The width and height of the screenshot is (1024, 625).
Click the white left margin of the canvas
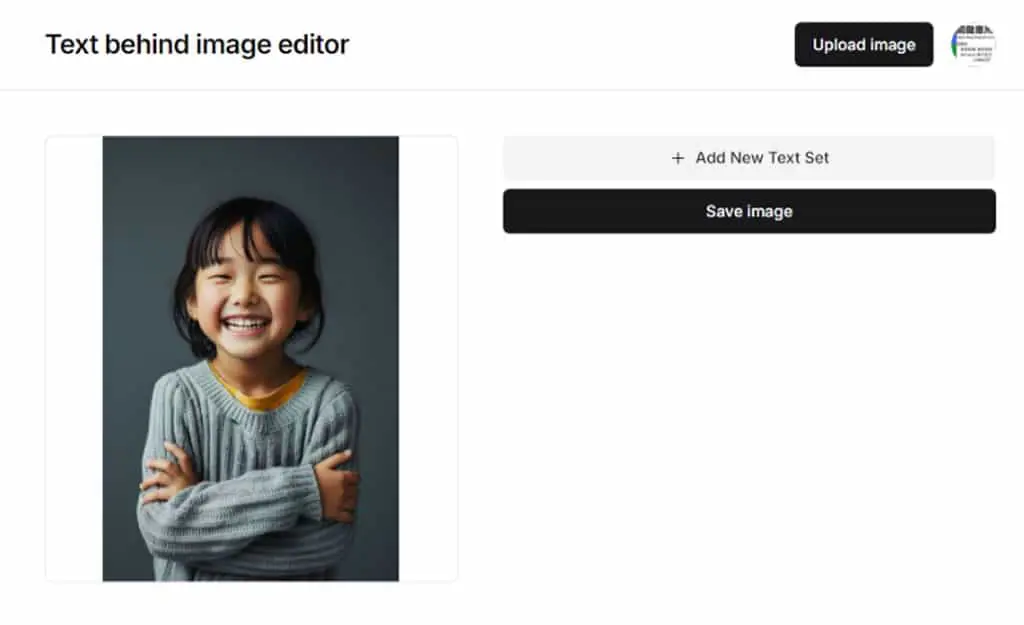pos(74,359)
